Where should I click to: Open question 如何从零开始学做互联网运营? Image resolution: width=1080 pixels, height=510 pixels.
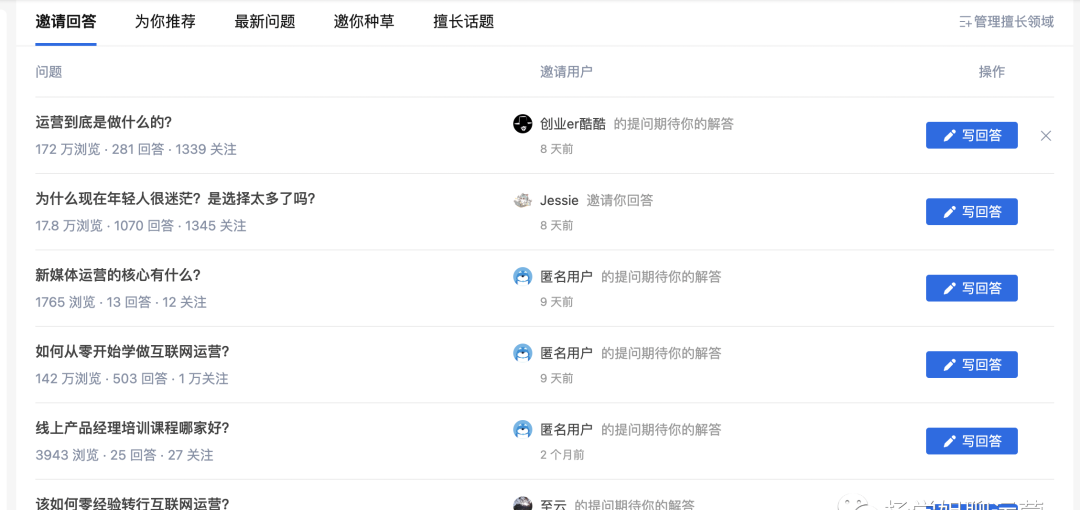[132, 352]
